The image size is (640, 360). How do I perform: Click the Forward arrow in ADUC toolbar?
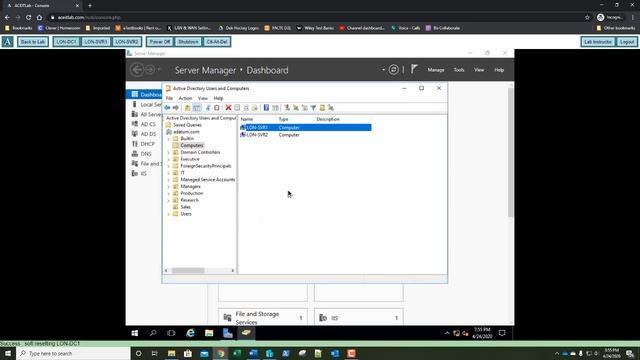point(176,108)
